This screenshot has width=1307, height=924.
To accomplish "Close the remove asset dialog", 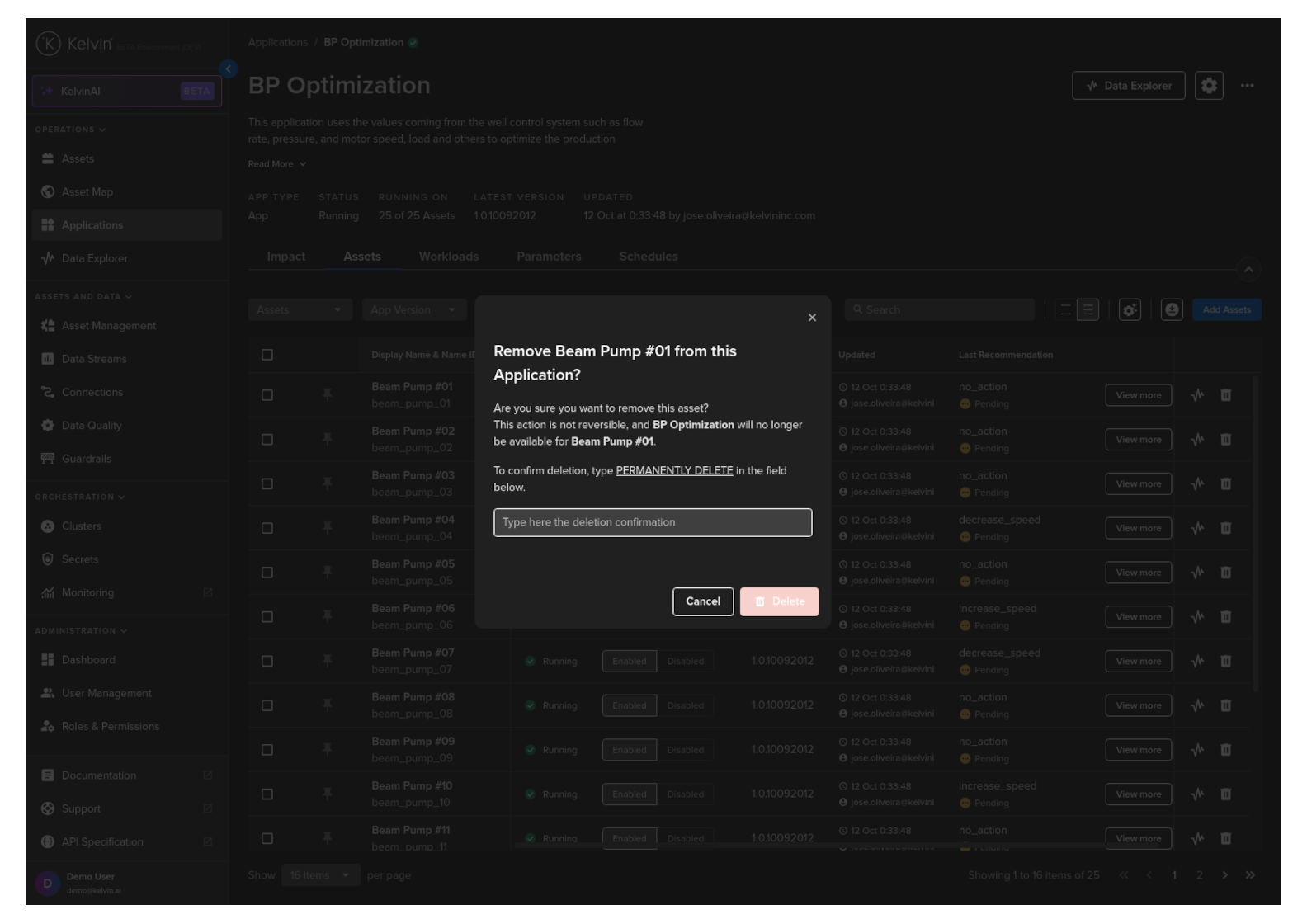I will 812,318.
